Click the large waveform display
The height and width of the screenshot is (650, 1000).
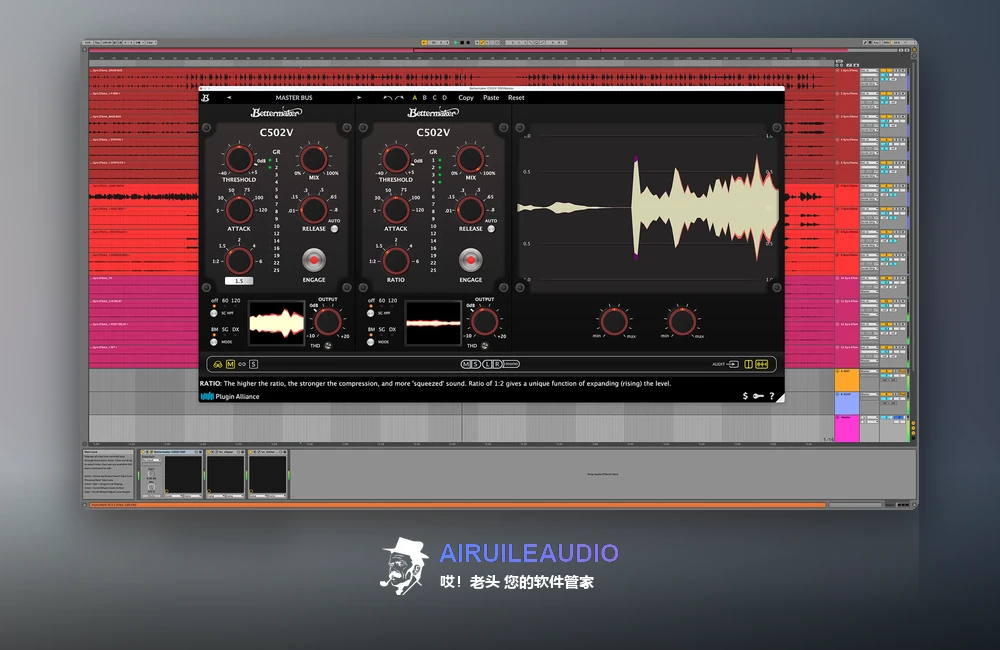pyautogui.click(x=648, y=207)
